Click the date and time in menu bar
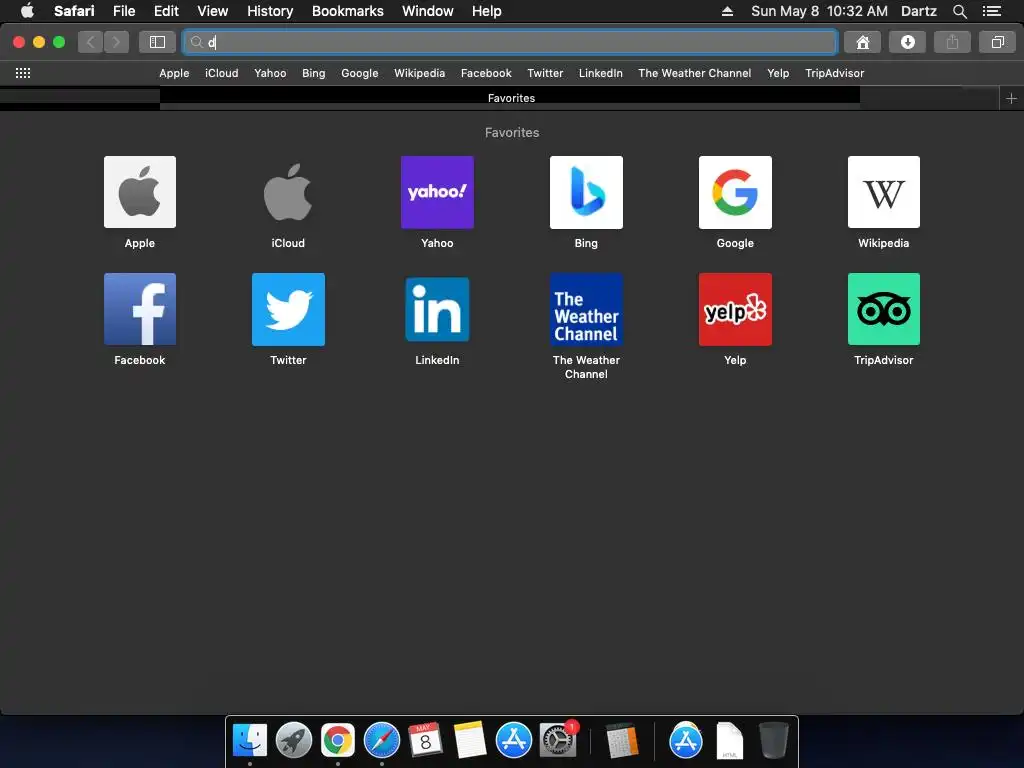The height and width of the screenshot is (768, 1024). [x=819, y=11]
